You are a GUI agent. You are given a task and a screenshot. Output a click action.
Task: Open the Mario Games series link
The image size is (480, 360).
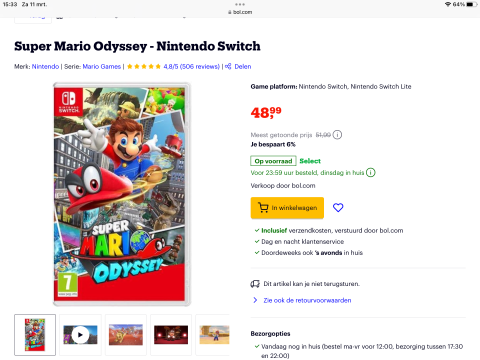tap(102, 66)
